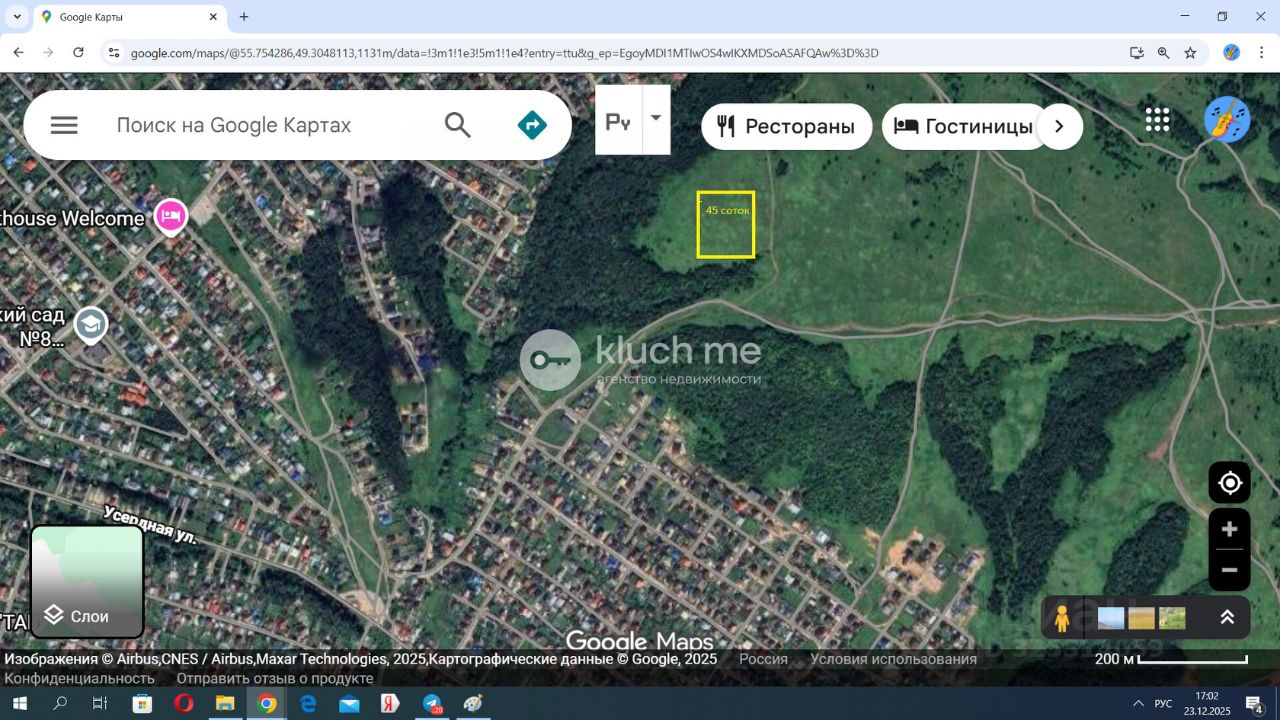This screenshot has width=1280, height=720.
Task: Show hidden system tray icons
Action: (1138, 704)
